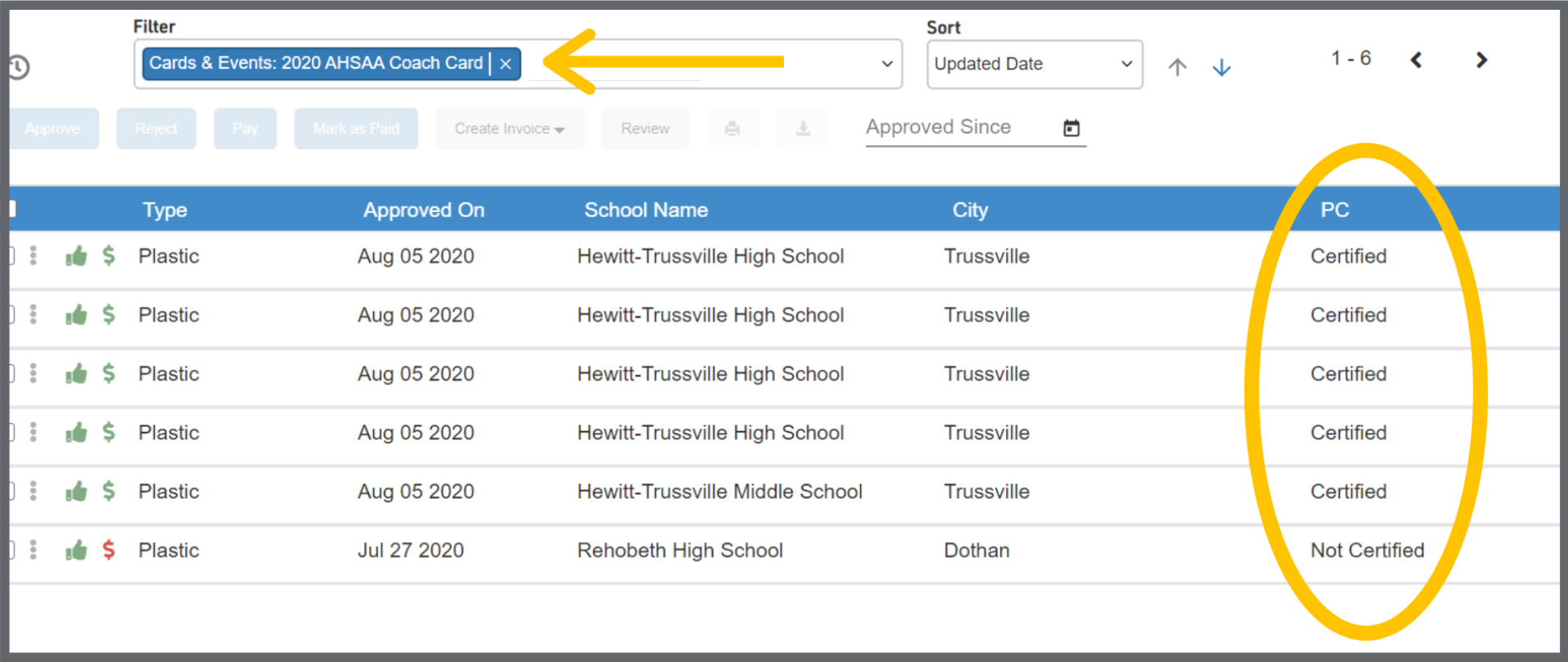Go to the previous page of results
1568x662 pixels.
tap(1416, 60)
